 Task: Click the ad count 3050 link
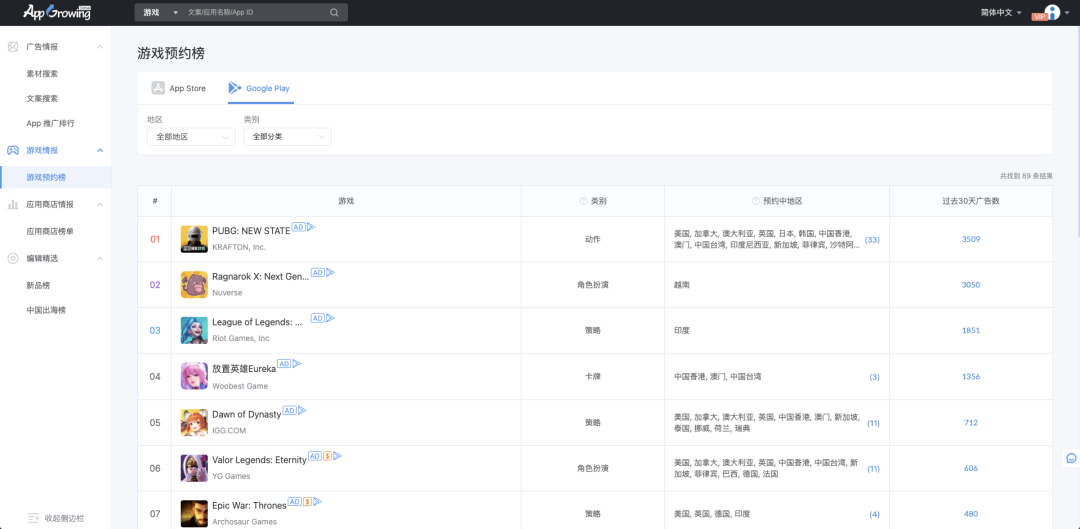[x=970, y=284]
